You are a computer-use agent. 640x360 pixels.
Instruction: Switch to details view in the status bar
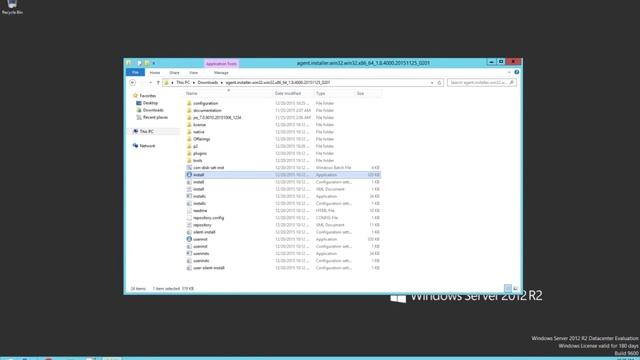(508, 289)
